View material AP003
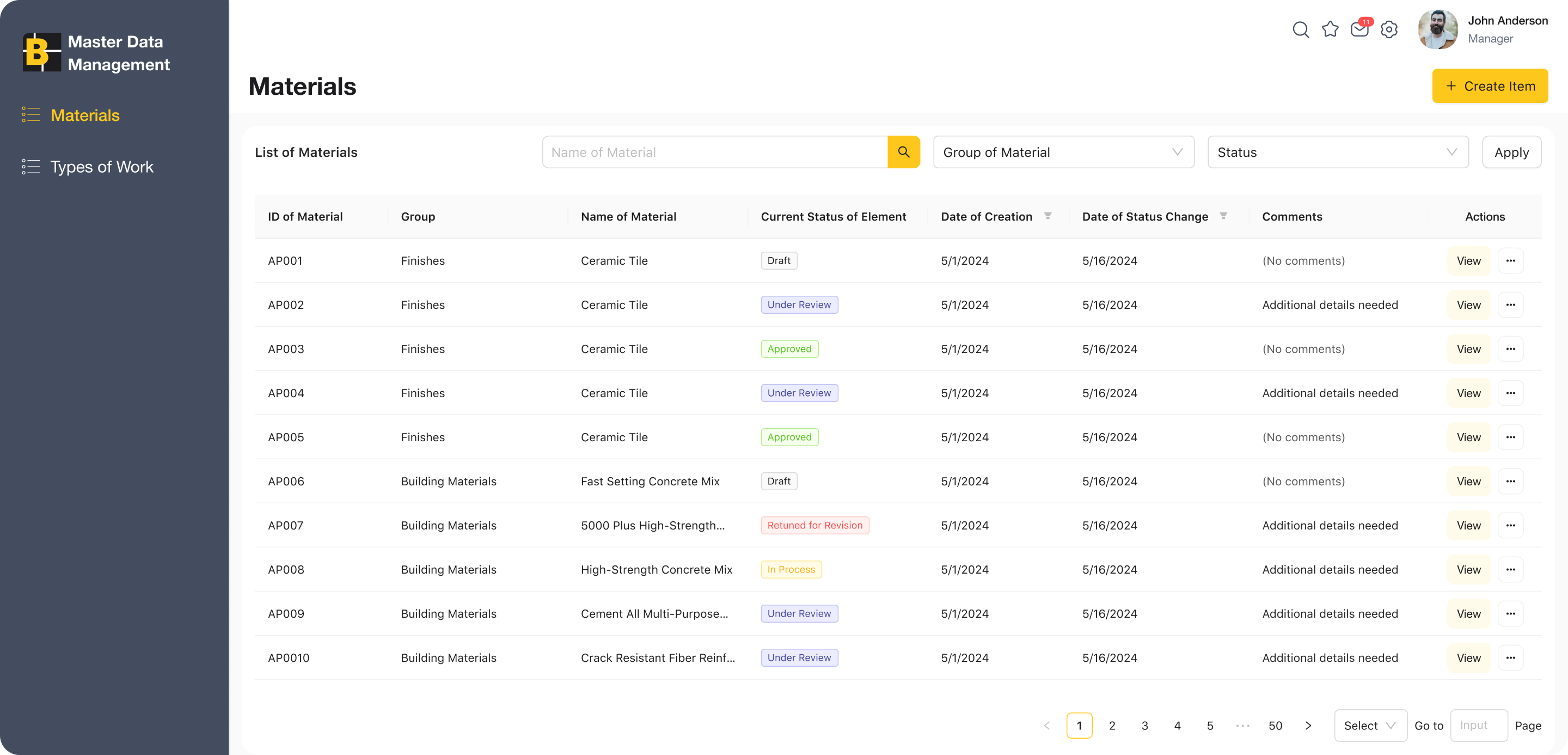 [x=1468, y=349]
